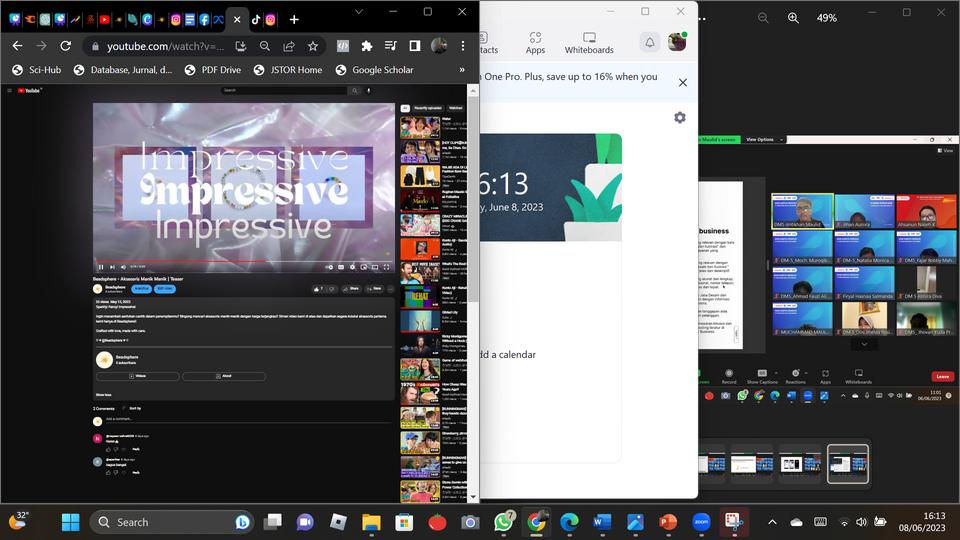Open Zoom Apps tab

(x=535, y=43)
